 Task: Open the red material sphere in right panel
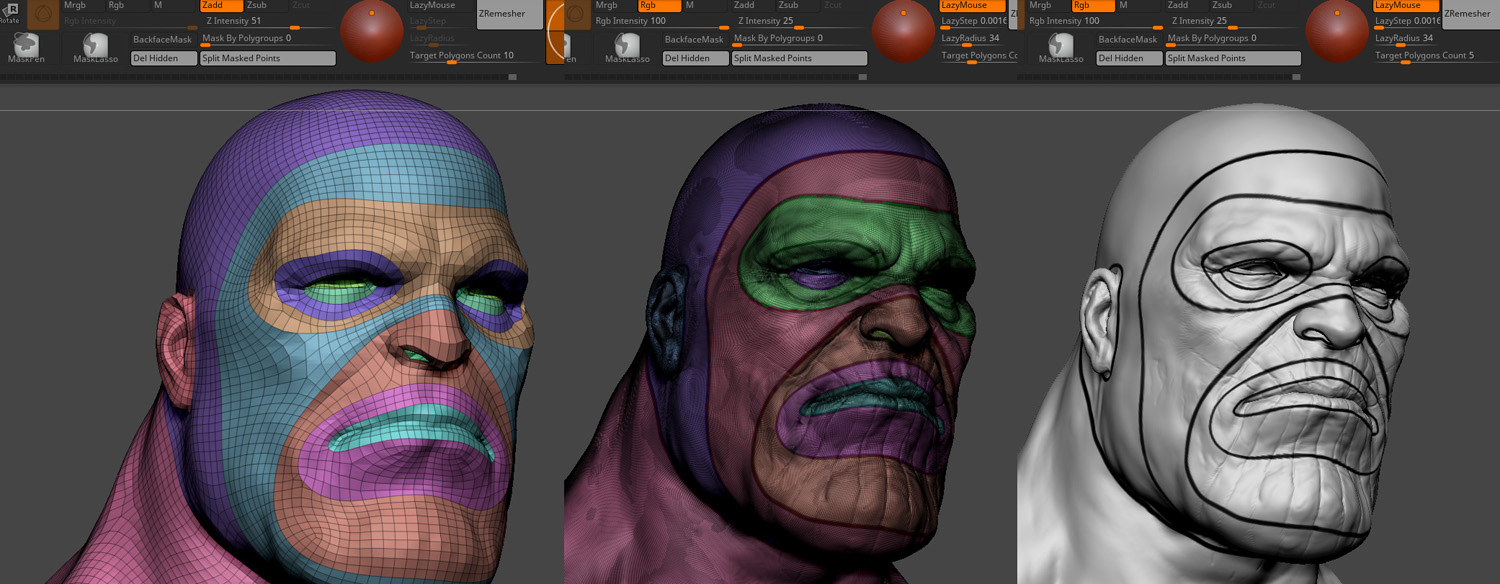pyautogui.click(x=1337, y=31)
